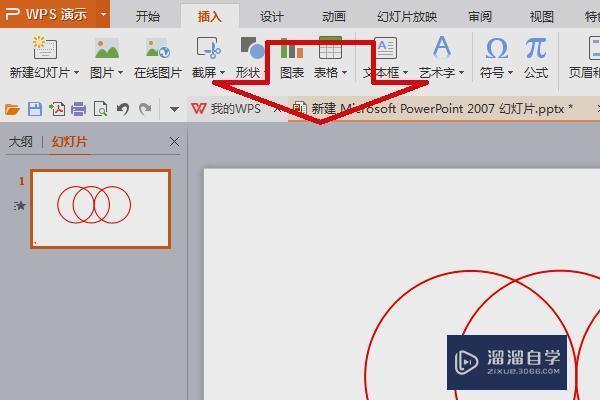Close the slide thumbnail pane
This screenshot has width=600, height=400.
pyautogui.click(x=174, y=142)
